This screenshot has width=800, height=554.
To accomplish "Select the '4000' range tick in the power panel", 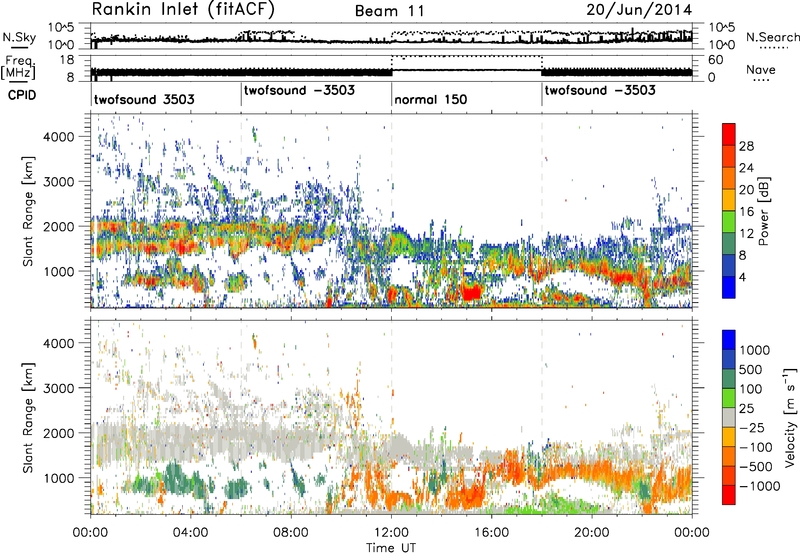I will click(x=58, y=137).
